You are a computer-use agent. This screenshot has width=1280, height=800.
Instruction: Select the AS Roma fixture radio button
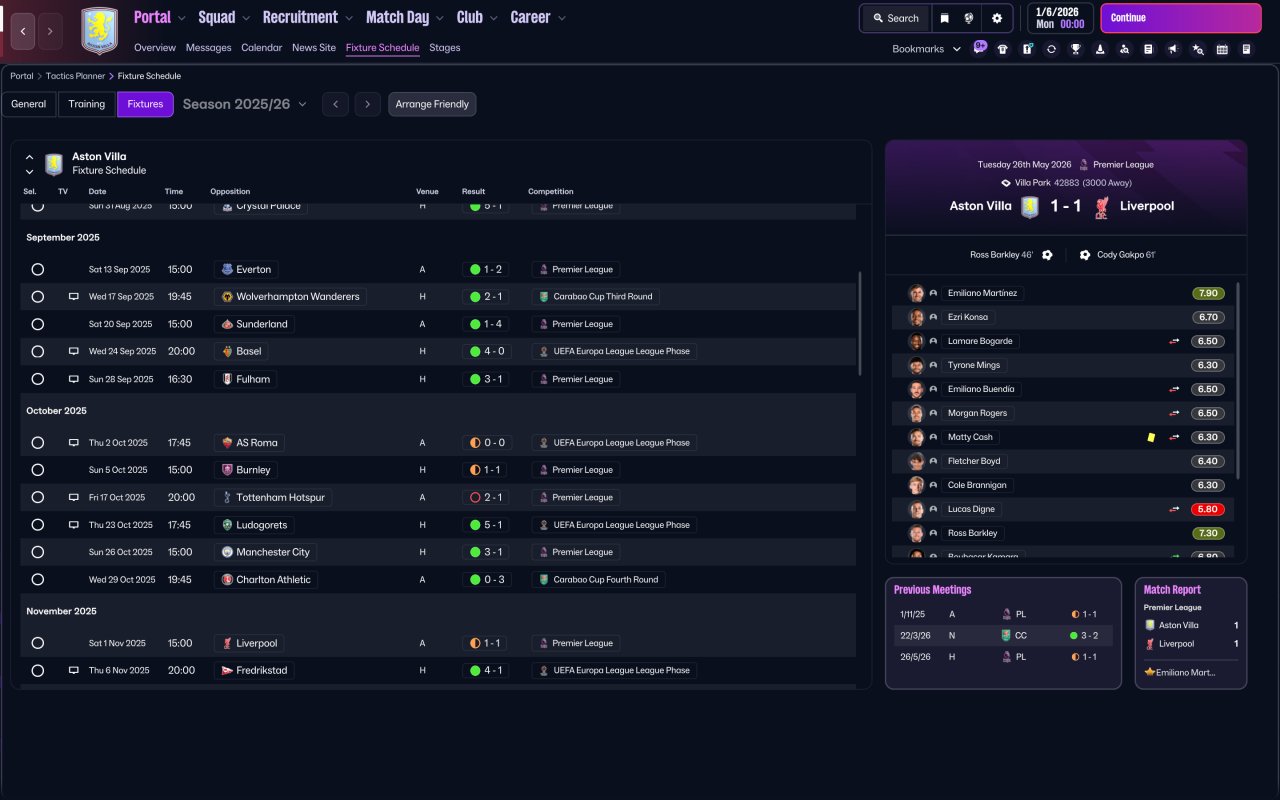click(x=37, y=443)
